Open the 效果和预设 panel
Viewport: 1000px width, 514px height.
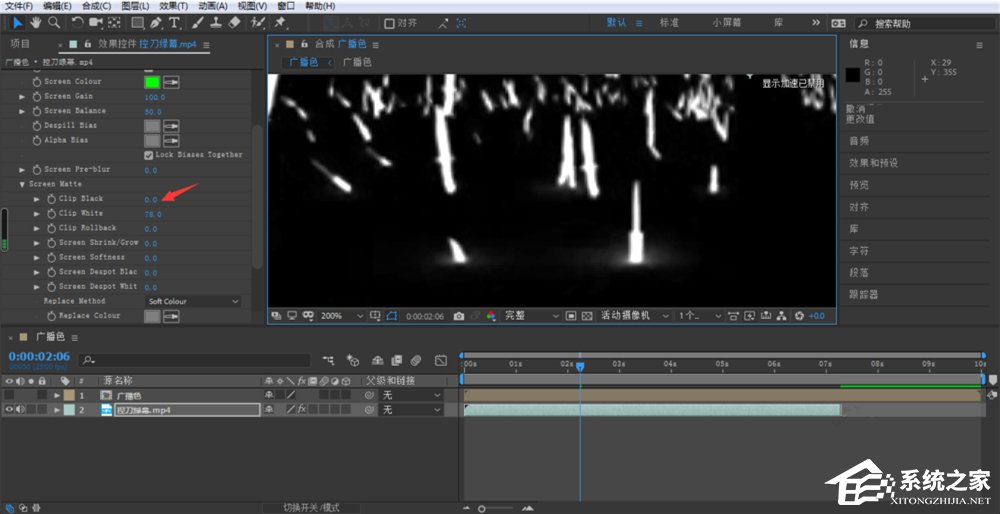873,162
